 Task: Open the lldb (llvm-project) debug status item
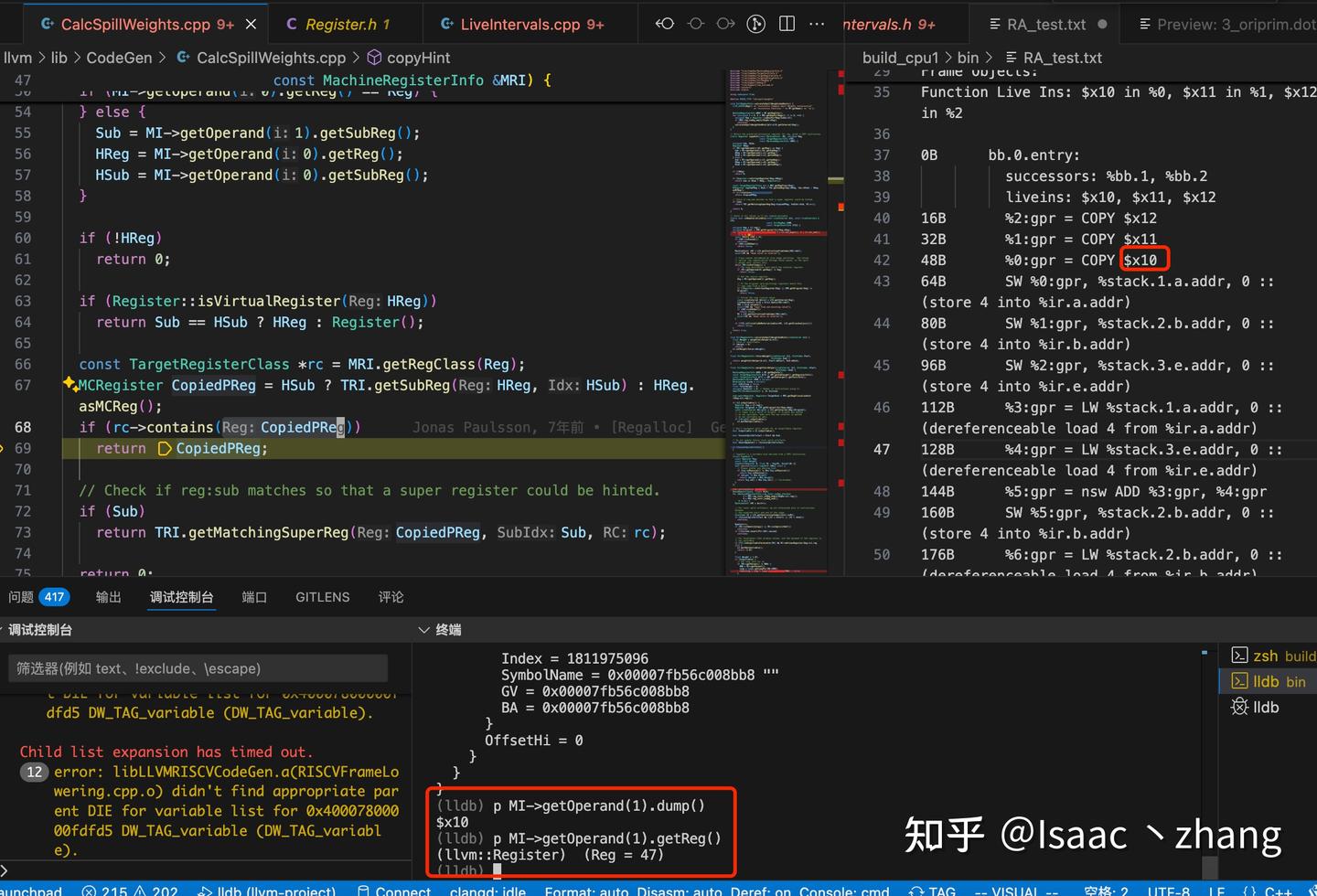266,890
